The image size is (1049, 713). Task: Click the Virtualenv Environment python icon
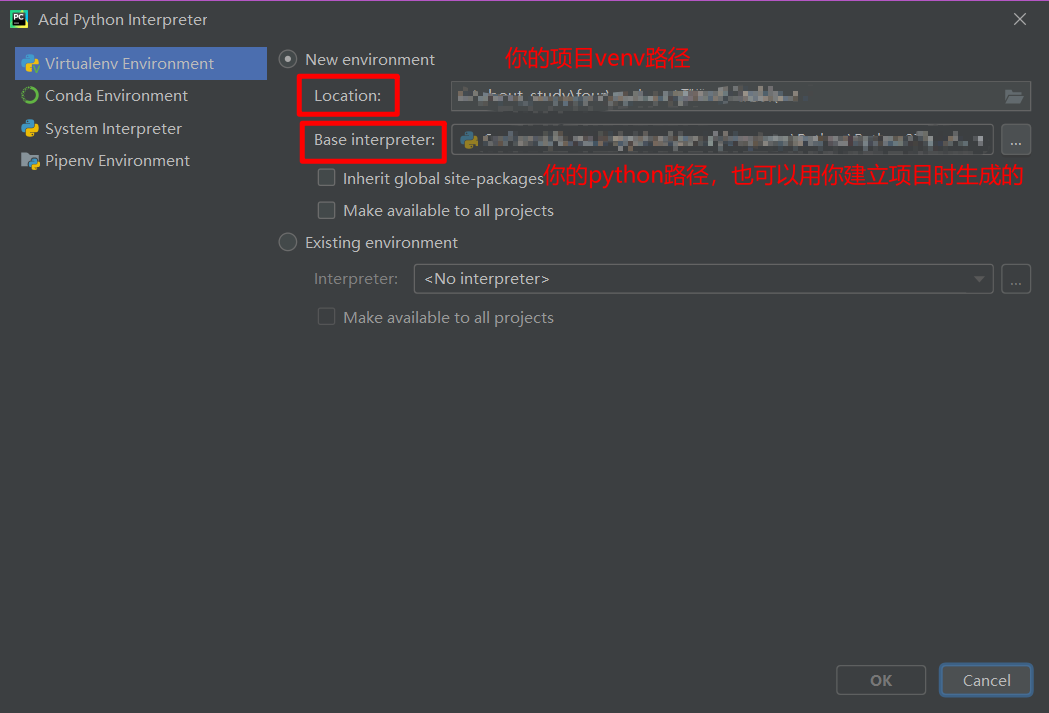click(30, 64)
